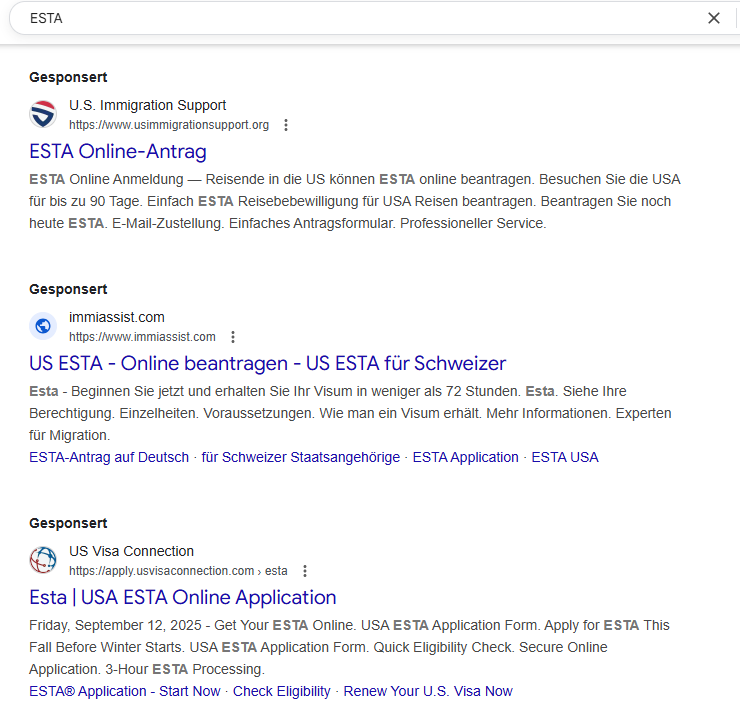Click the immiassist.com globe favicon
740x727 pixels.
43,326
